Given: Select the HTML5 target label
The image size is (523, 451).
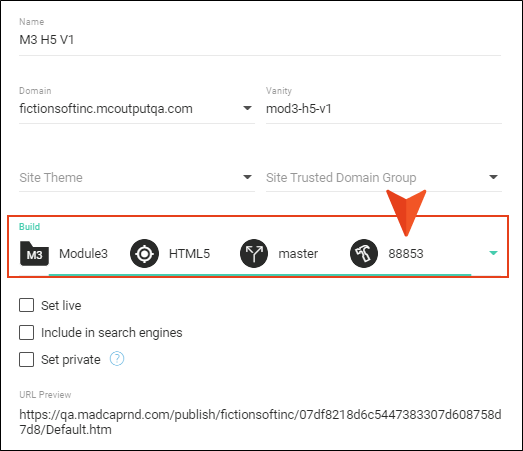Looking at the screenshot, I should coord(189,254).
